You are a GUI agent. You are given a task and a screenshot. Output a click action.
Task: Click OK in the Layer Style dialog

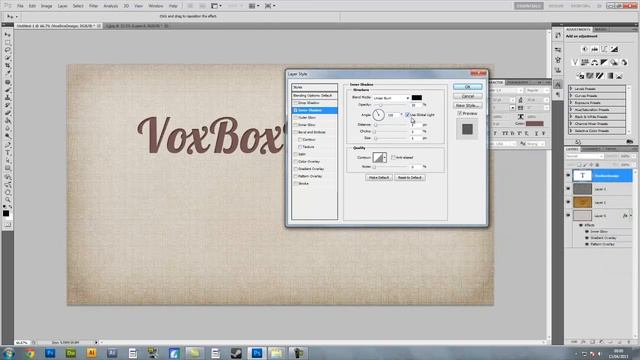coord(468,87)
